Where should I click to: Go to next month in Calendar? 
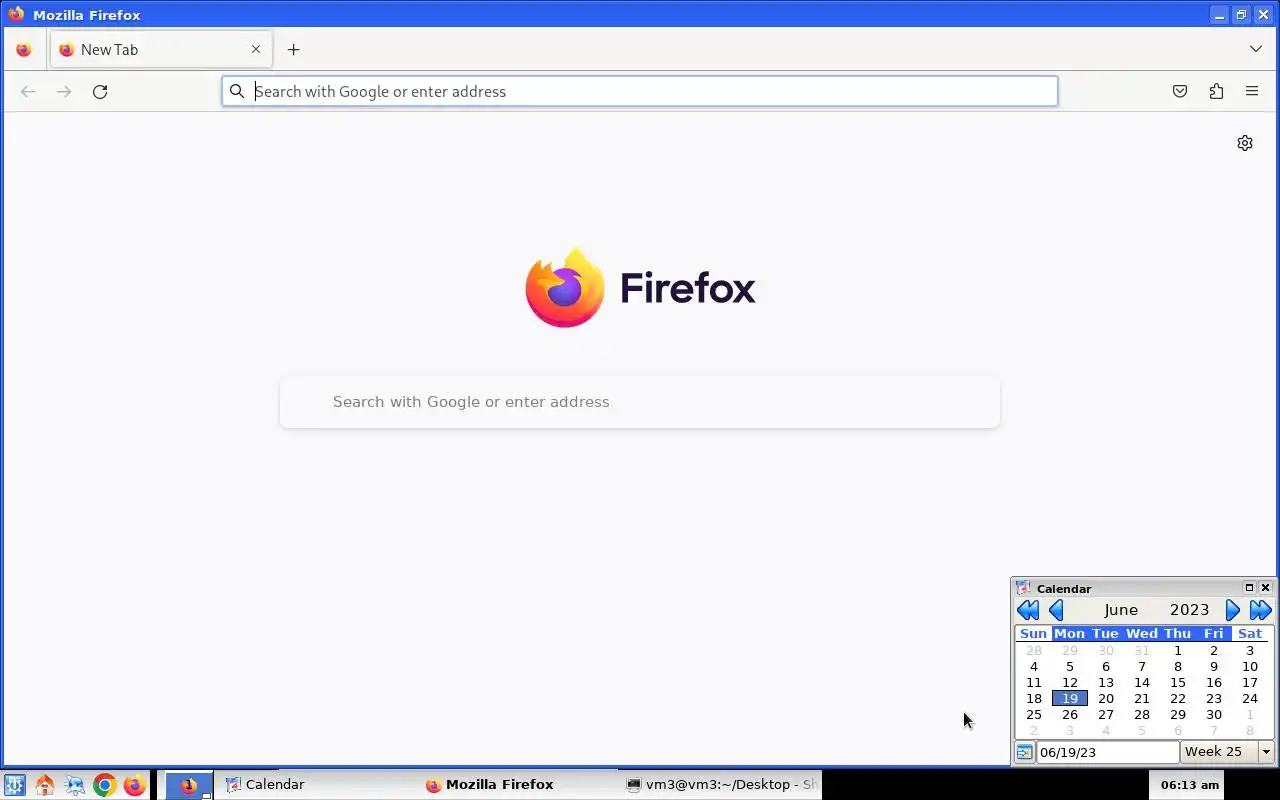(1233, 610)
